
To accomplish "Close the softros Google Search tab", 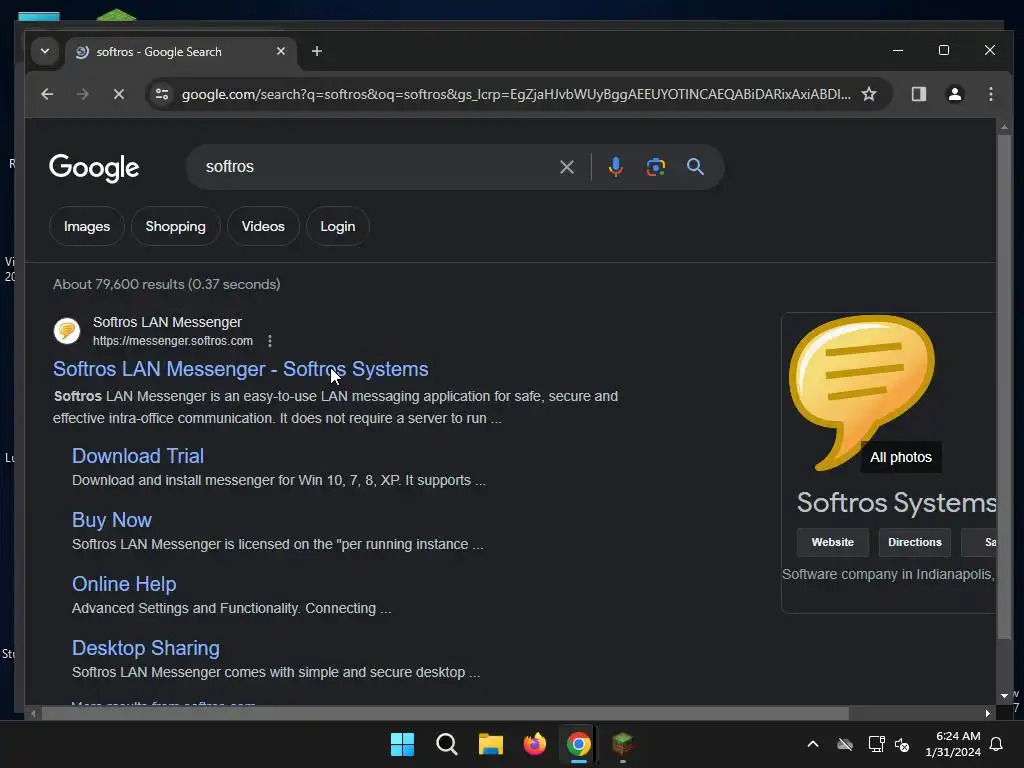I will pos(281,51).
